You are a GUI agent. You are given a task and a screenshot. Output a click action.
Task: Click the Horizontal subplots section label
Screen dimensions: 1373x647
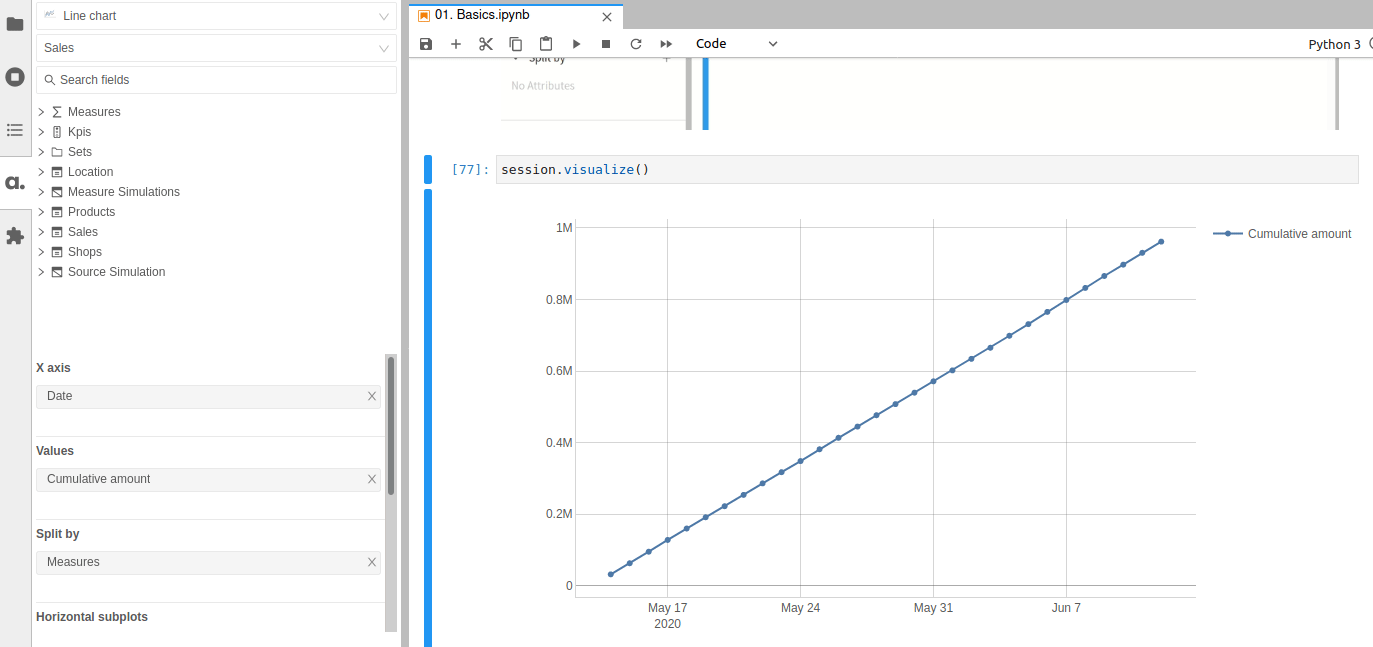point(92,617)
